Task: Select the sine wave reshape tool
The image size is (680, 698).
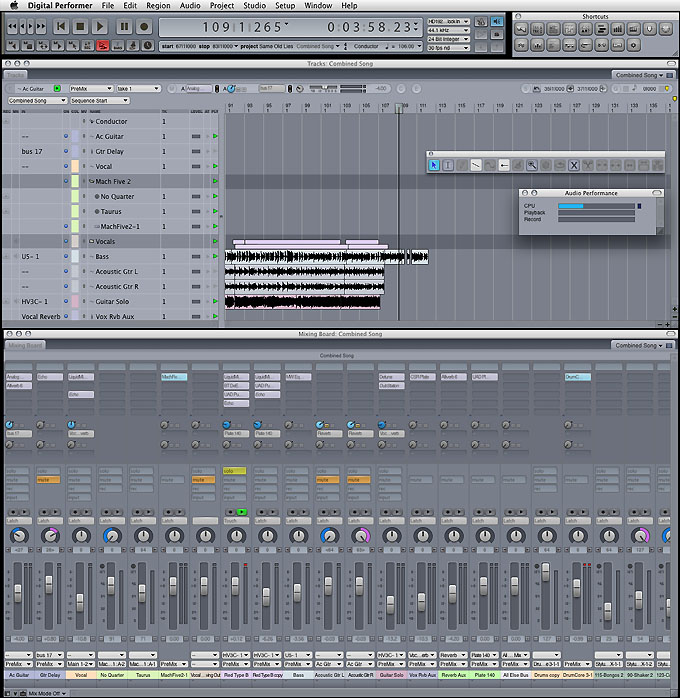Action: (x=490, y=166)
